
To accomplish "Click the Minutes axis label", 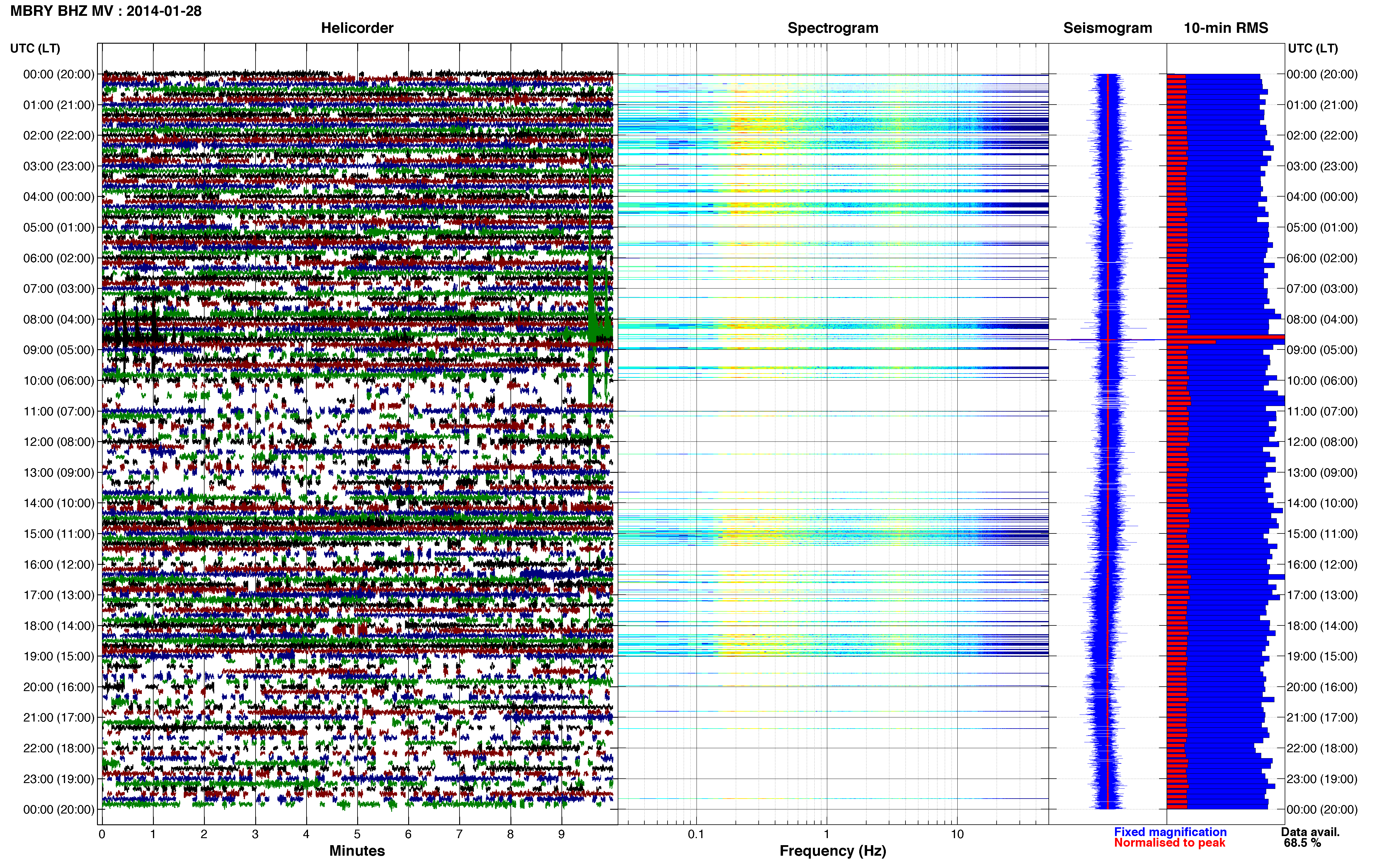I will 357,851.
